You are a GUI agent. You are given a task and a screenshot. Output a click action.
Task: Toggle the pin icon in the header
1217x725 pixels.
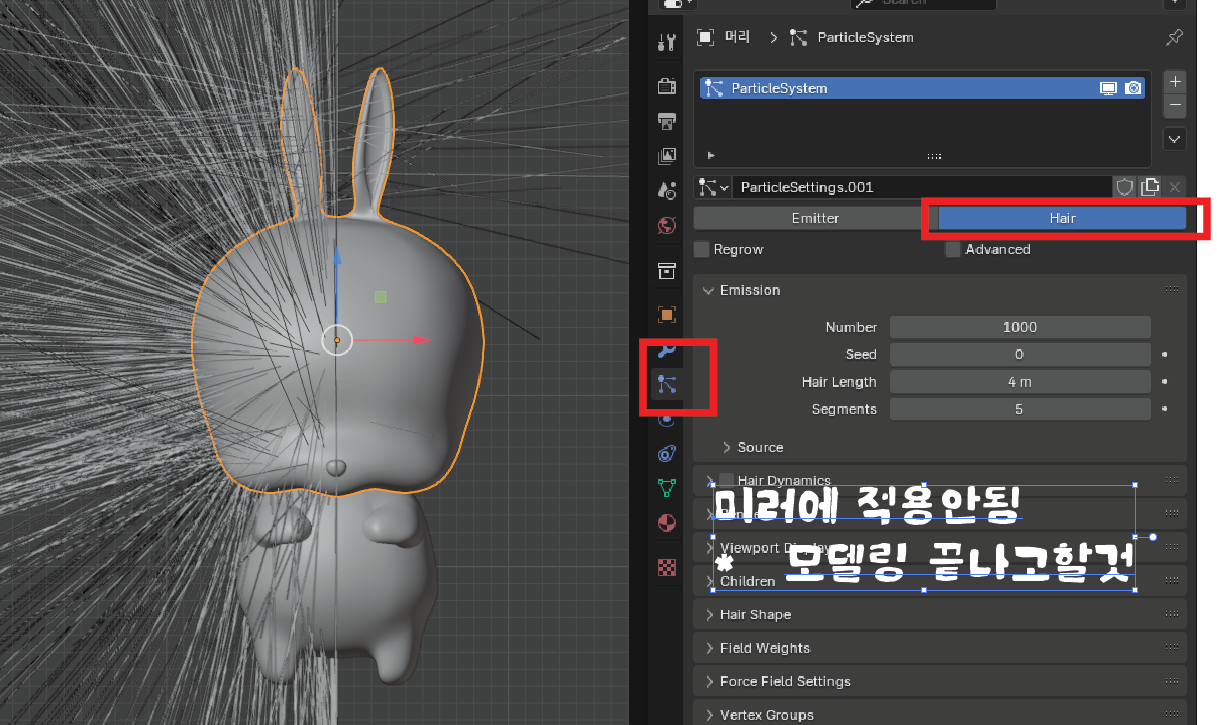[1175, 37]
